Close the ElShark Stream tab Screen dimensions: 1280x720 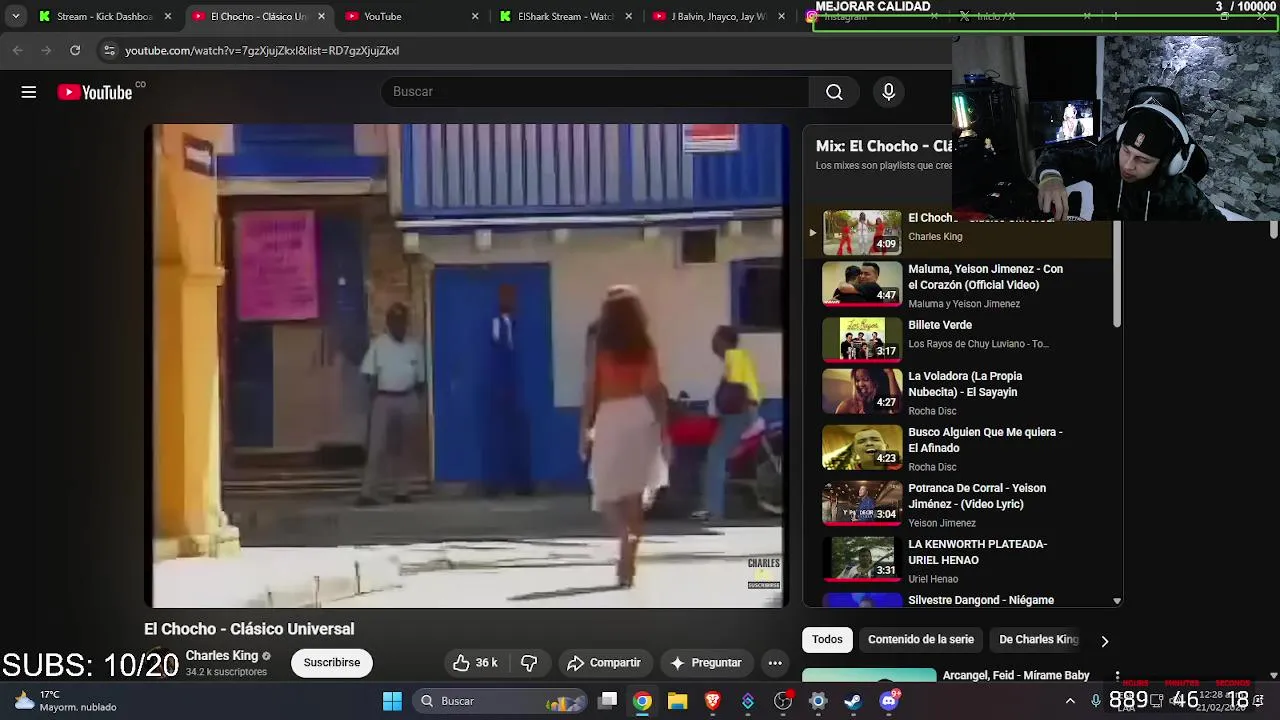[628, 16]
